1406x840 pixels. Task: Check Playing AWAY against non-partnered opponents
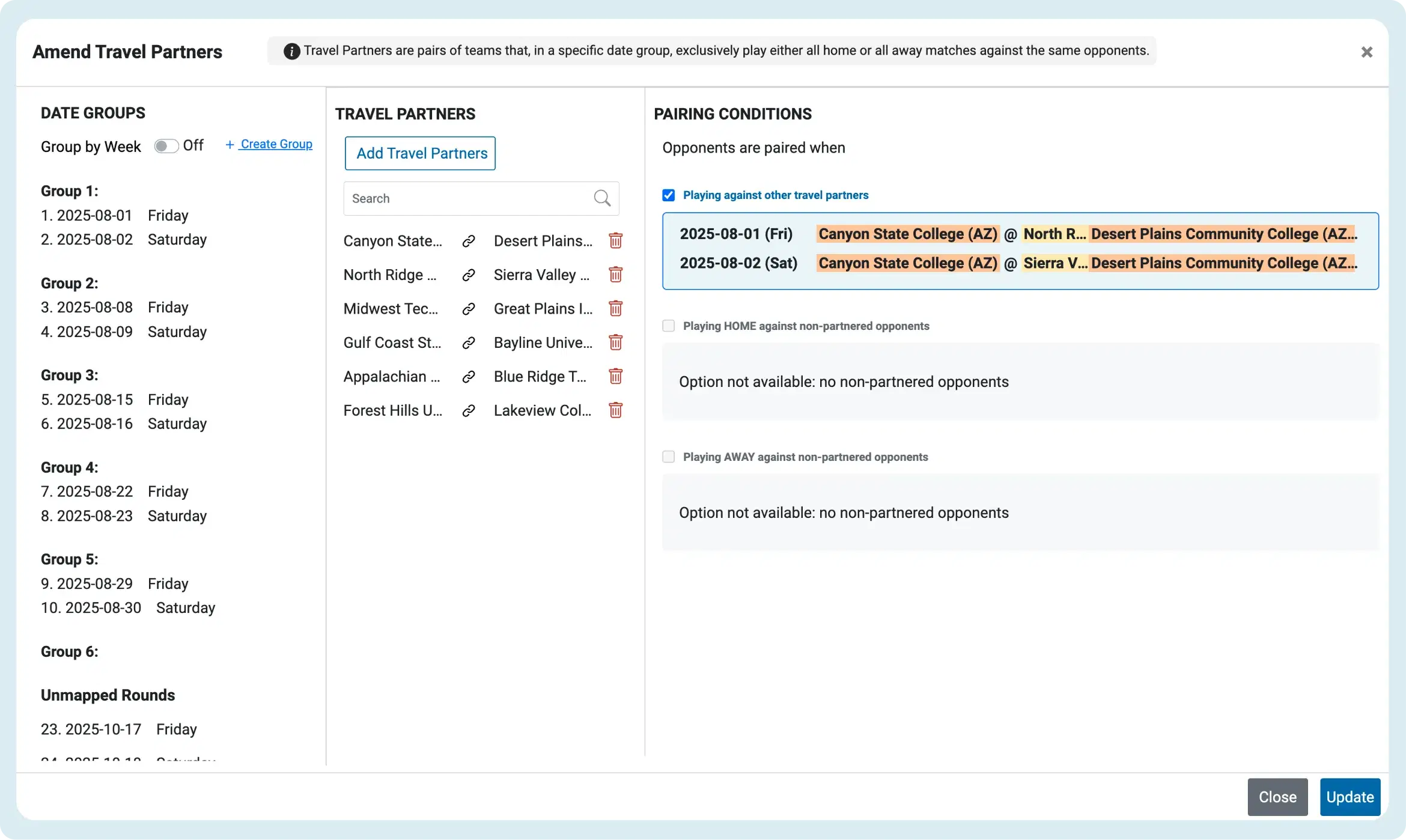[668, 457]
